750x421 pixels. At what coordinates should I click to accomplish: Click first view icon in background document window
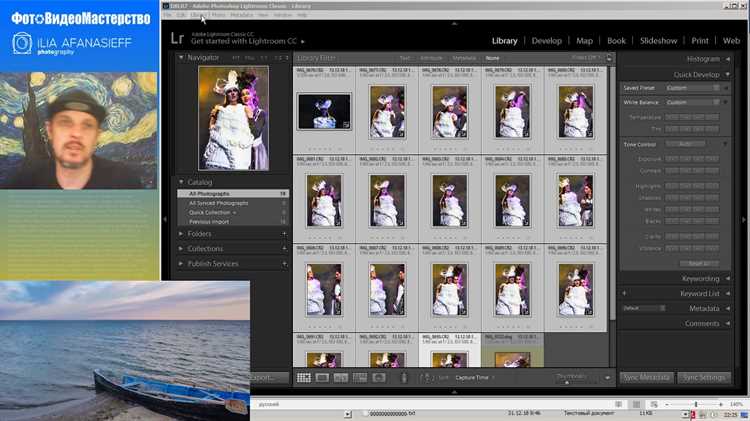[618, 404]
